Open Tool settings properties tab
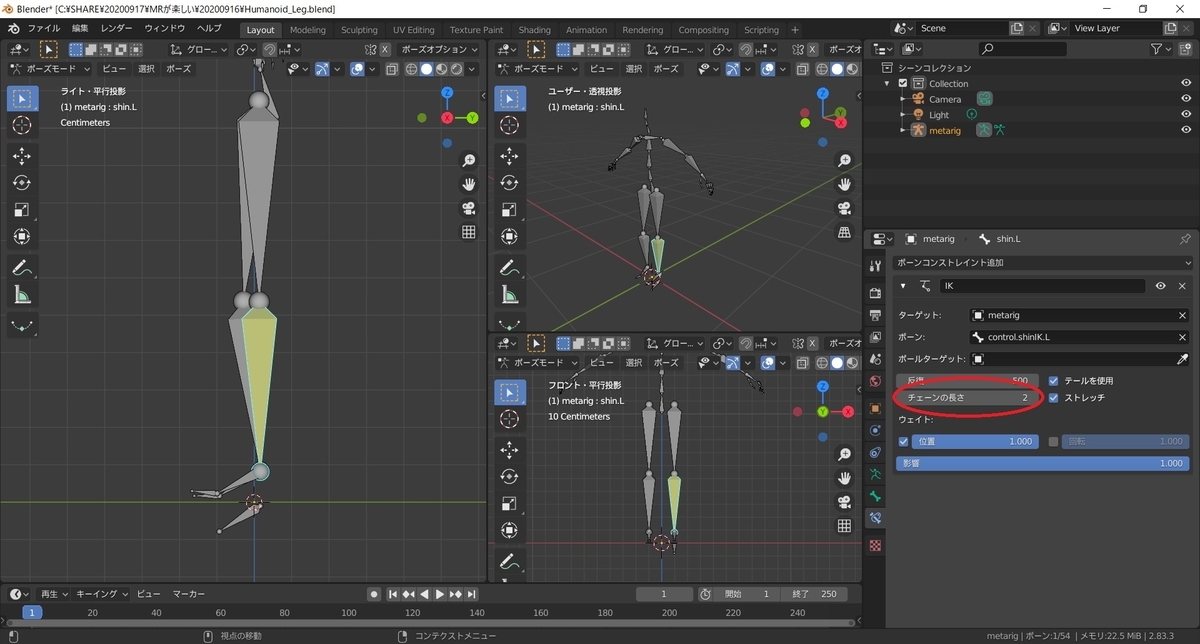Image resolution: width=1200 pixels, height=644 pixels. (876, 265)
